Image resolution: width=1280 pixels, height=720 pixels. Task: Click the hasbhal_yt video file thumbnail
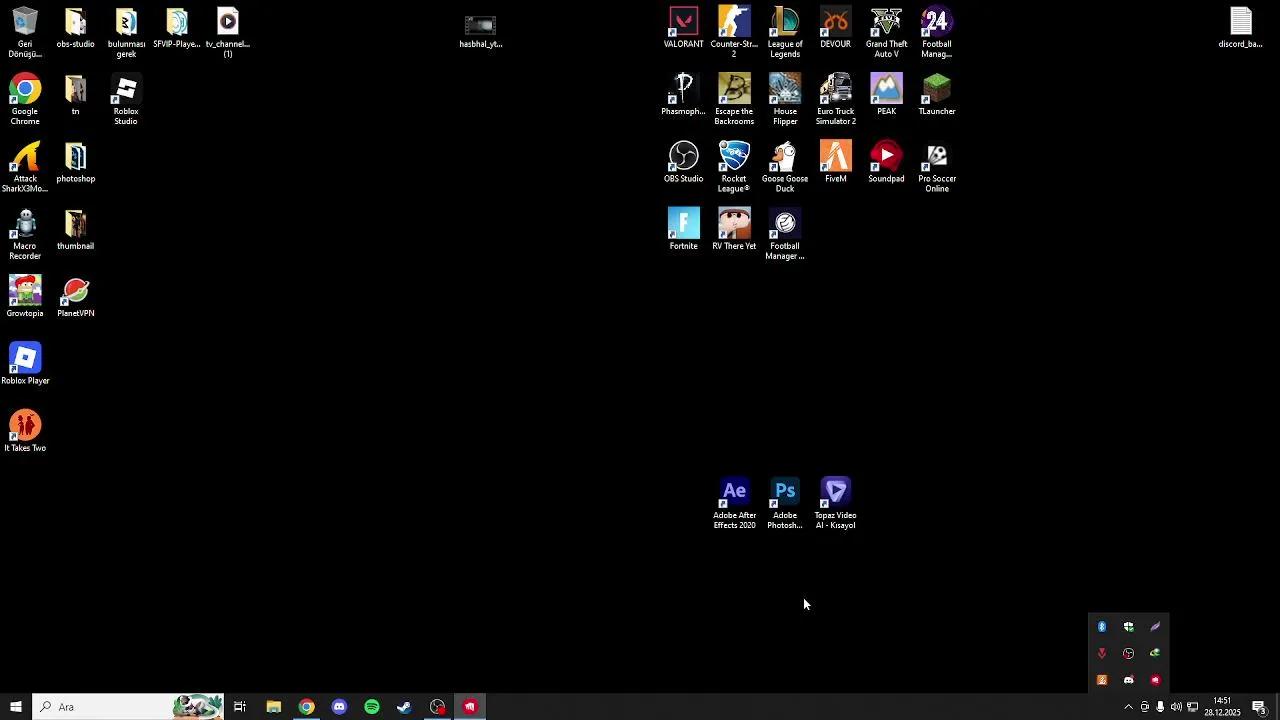click(481, 30)
